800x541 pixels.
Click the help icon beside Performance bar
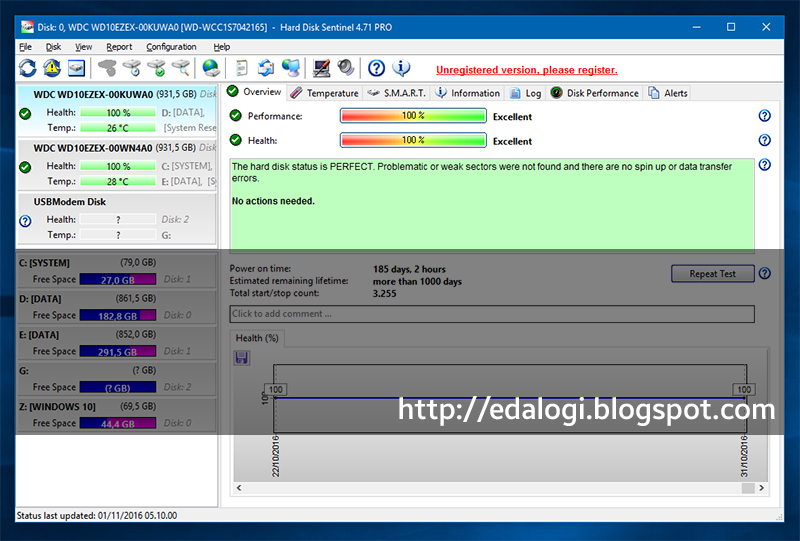pyautogui.click(x=764, y=116)
